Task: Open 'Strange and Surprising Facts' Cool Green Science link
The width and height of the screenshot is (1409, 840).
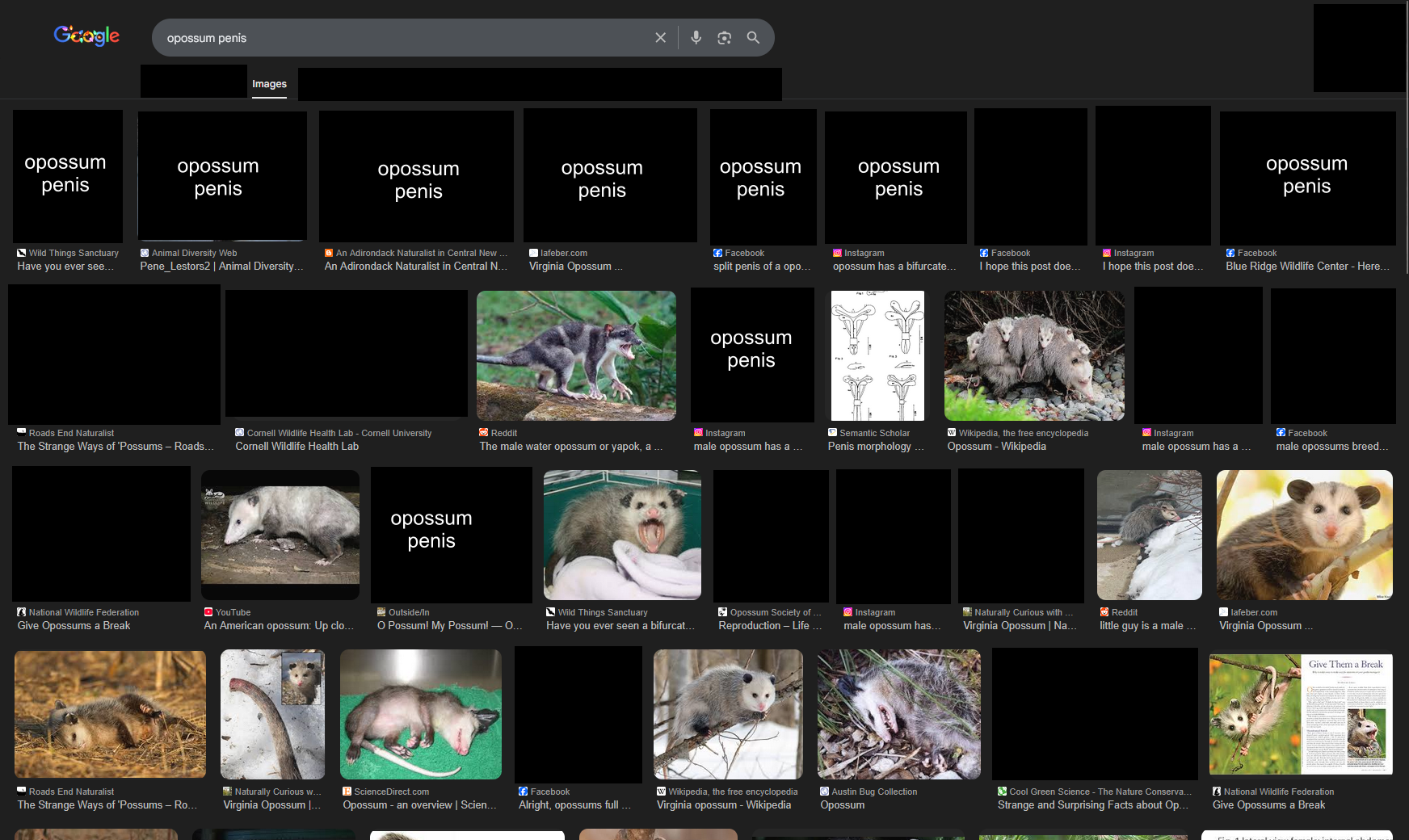Action: [x=1092, y=805]
